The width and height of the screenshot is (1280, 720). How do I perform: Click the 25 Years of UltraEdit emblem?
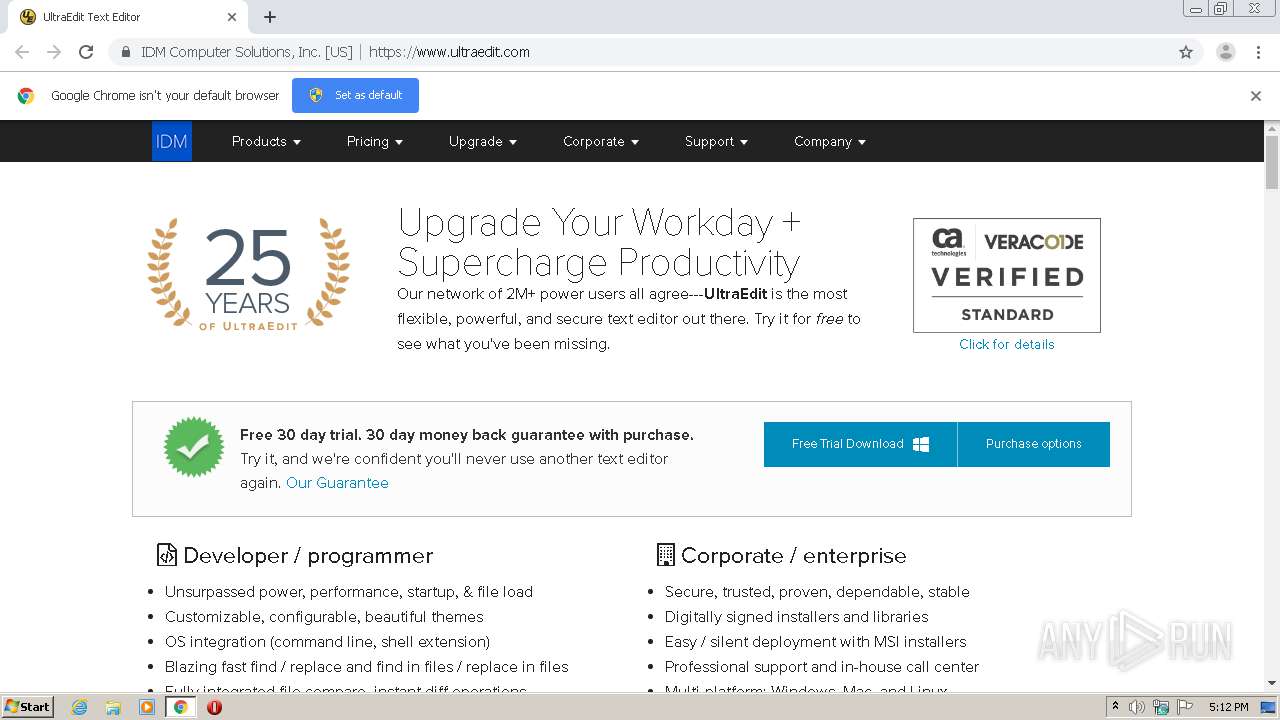(x=248, y=274)
